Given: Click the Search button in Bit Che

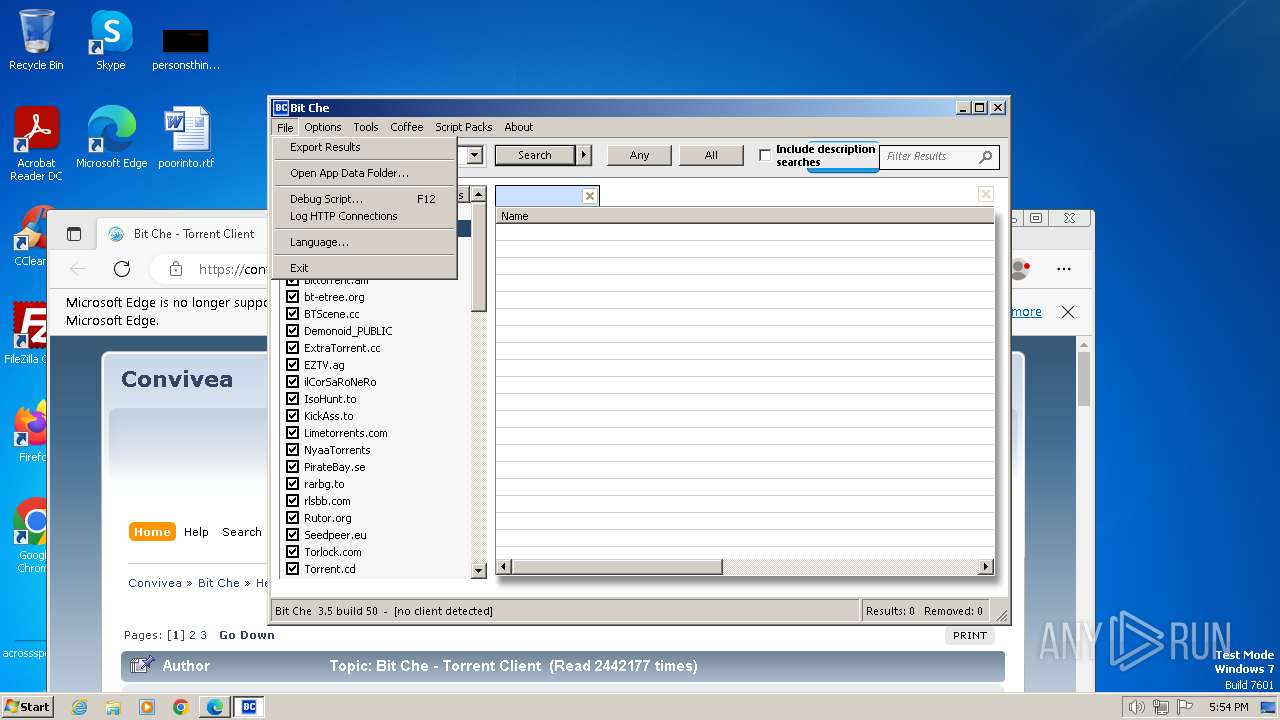Looking at the screenshot, I should [x=535, y=155].
